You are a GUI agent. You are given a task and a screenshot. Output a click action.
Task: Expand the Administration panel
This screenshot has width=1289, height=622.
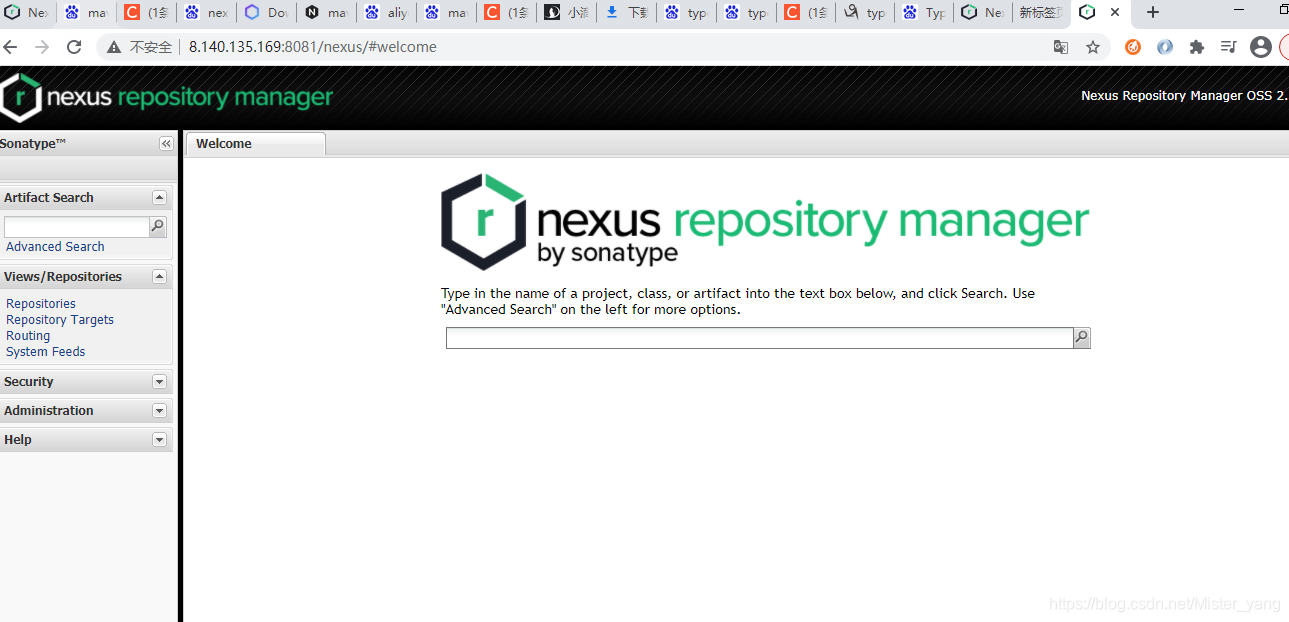159,411
